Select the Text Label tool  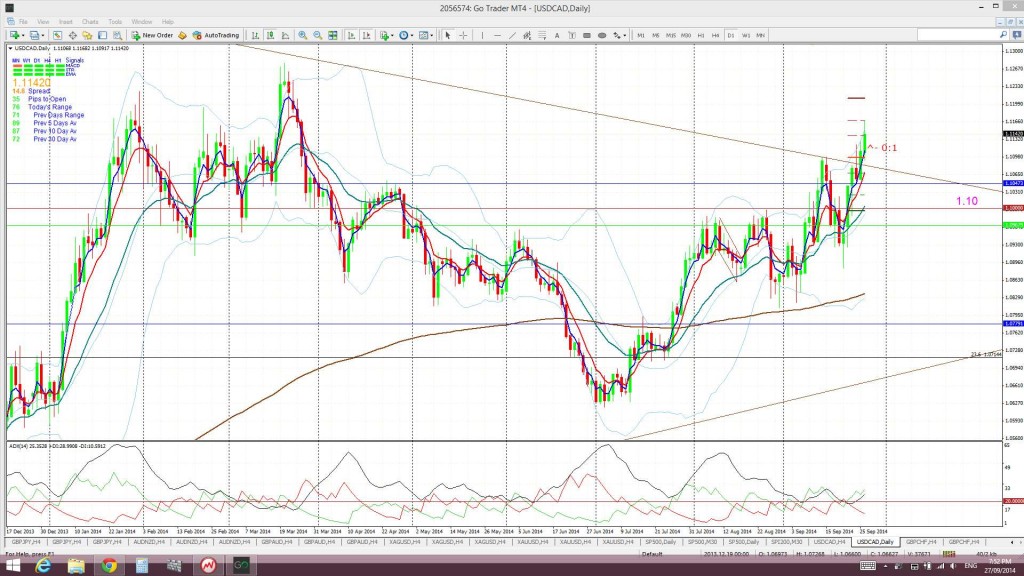point(572,35)
